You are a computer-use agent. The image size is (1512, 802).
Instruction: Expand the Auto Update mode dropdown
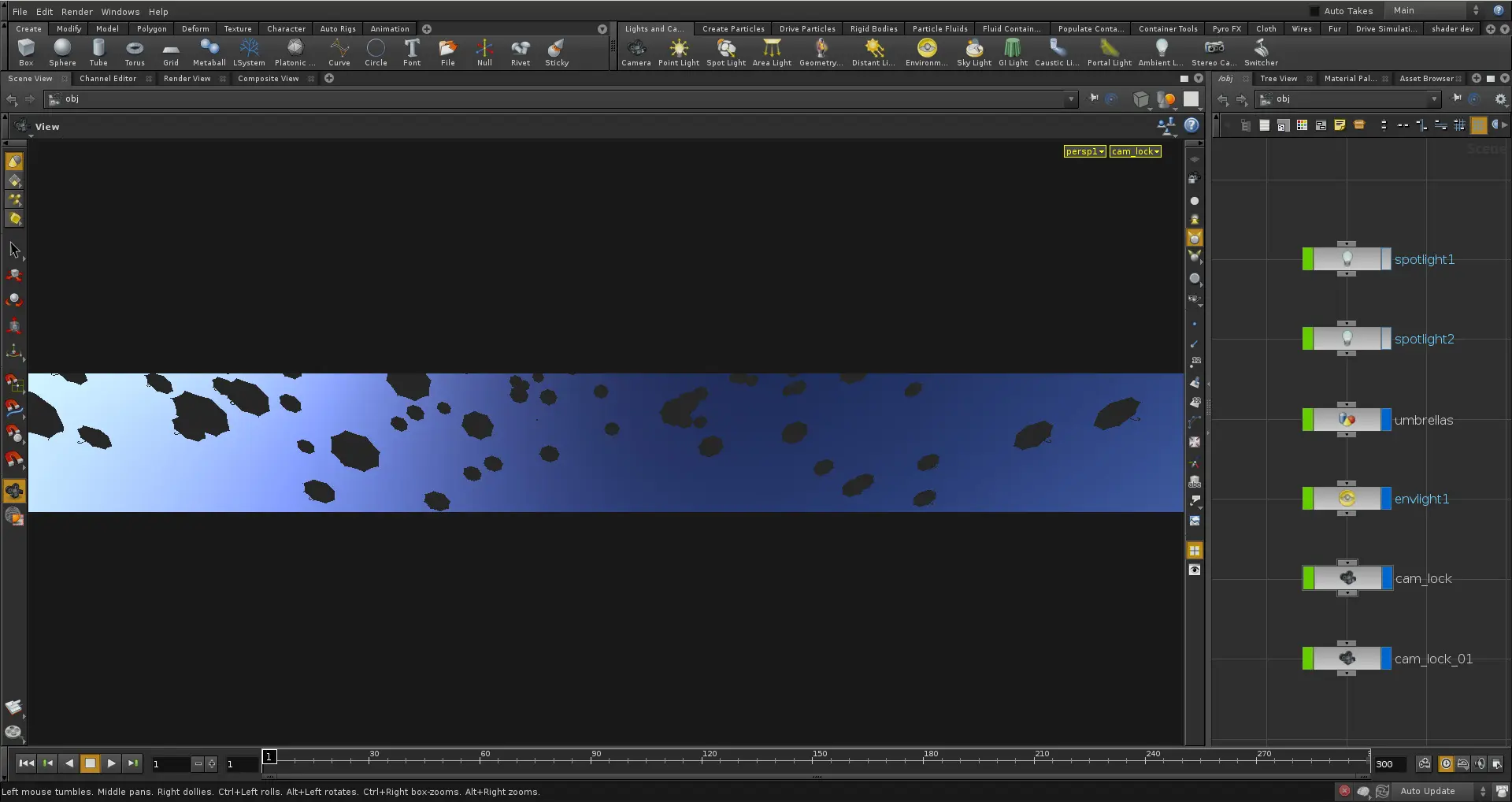1483,791
